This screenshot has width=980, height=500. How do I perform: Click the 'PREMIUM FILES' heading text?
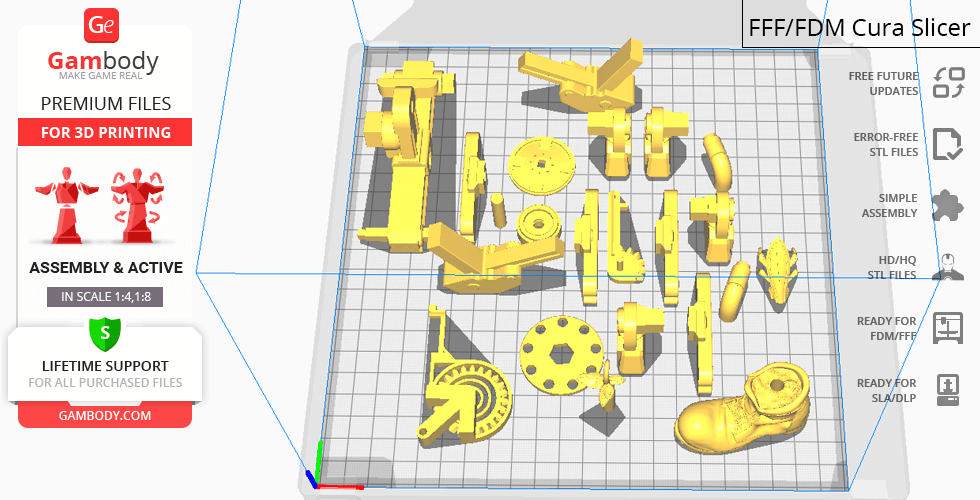[104, 104]
